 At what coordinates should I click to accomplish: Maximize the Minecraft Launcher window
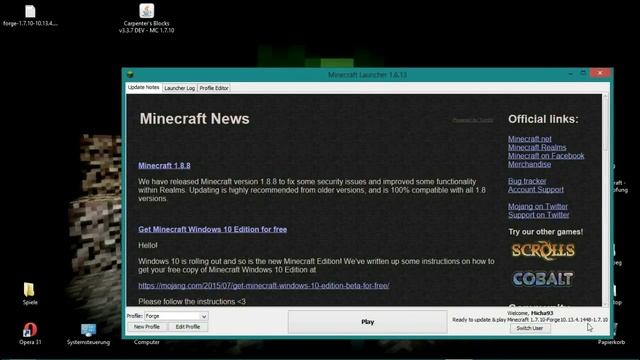click(583, 73)
